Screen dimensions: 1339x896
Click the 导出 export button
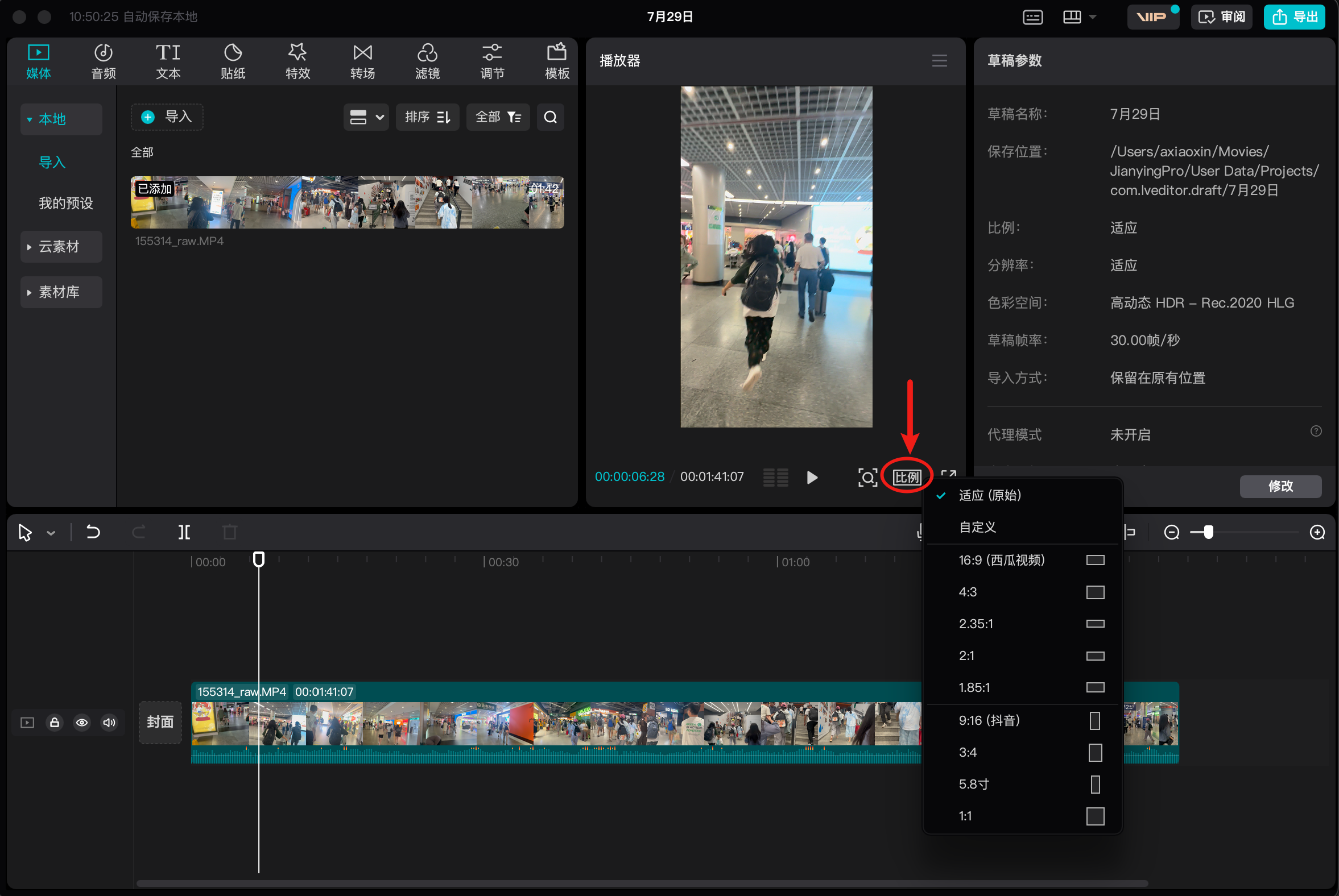(x=1295, y=16)
